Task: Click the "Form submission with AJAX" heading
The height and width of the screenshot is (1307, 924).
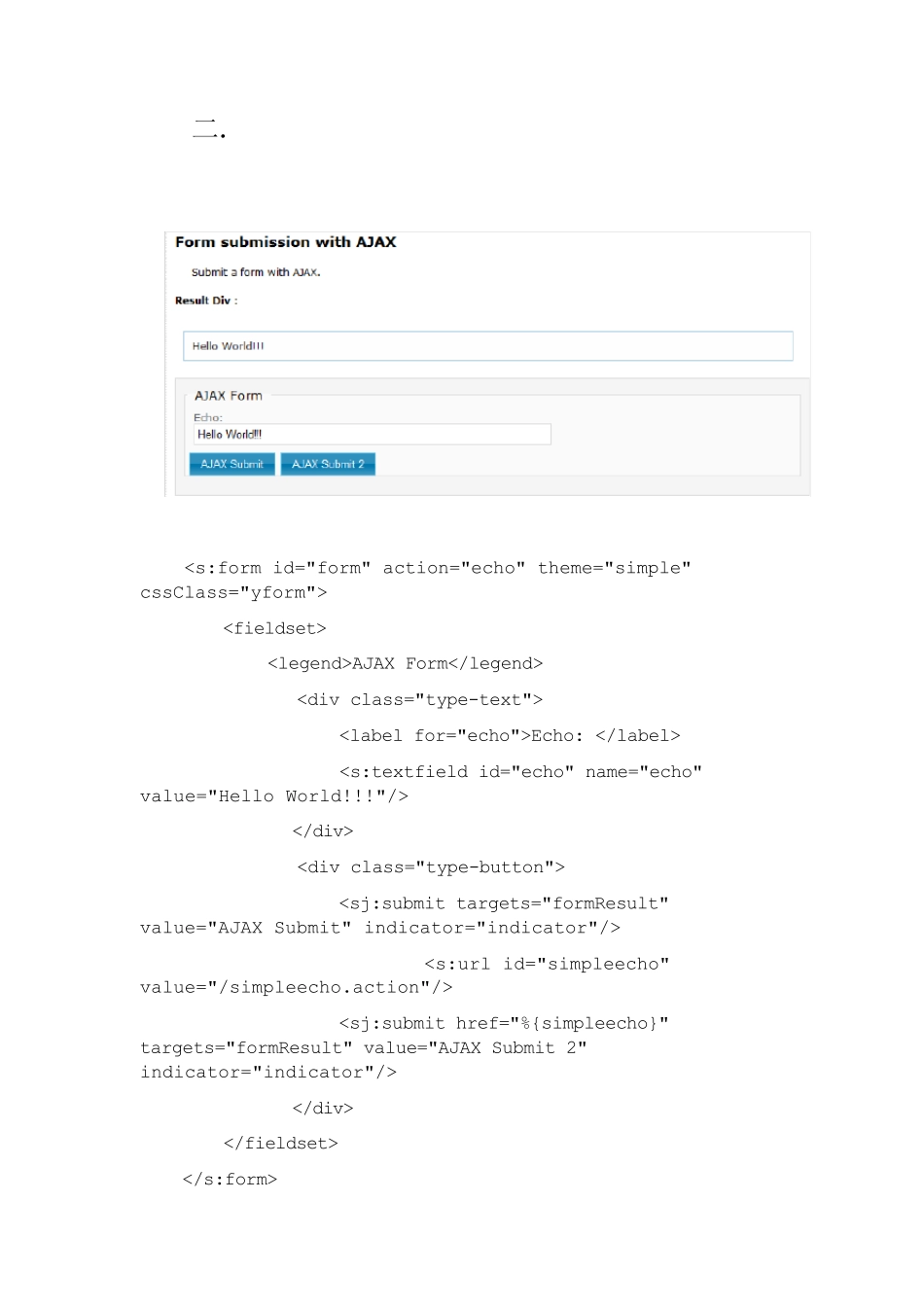Action: pos(285,242)
